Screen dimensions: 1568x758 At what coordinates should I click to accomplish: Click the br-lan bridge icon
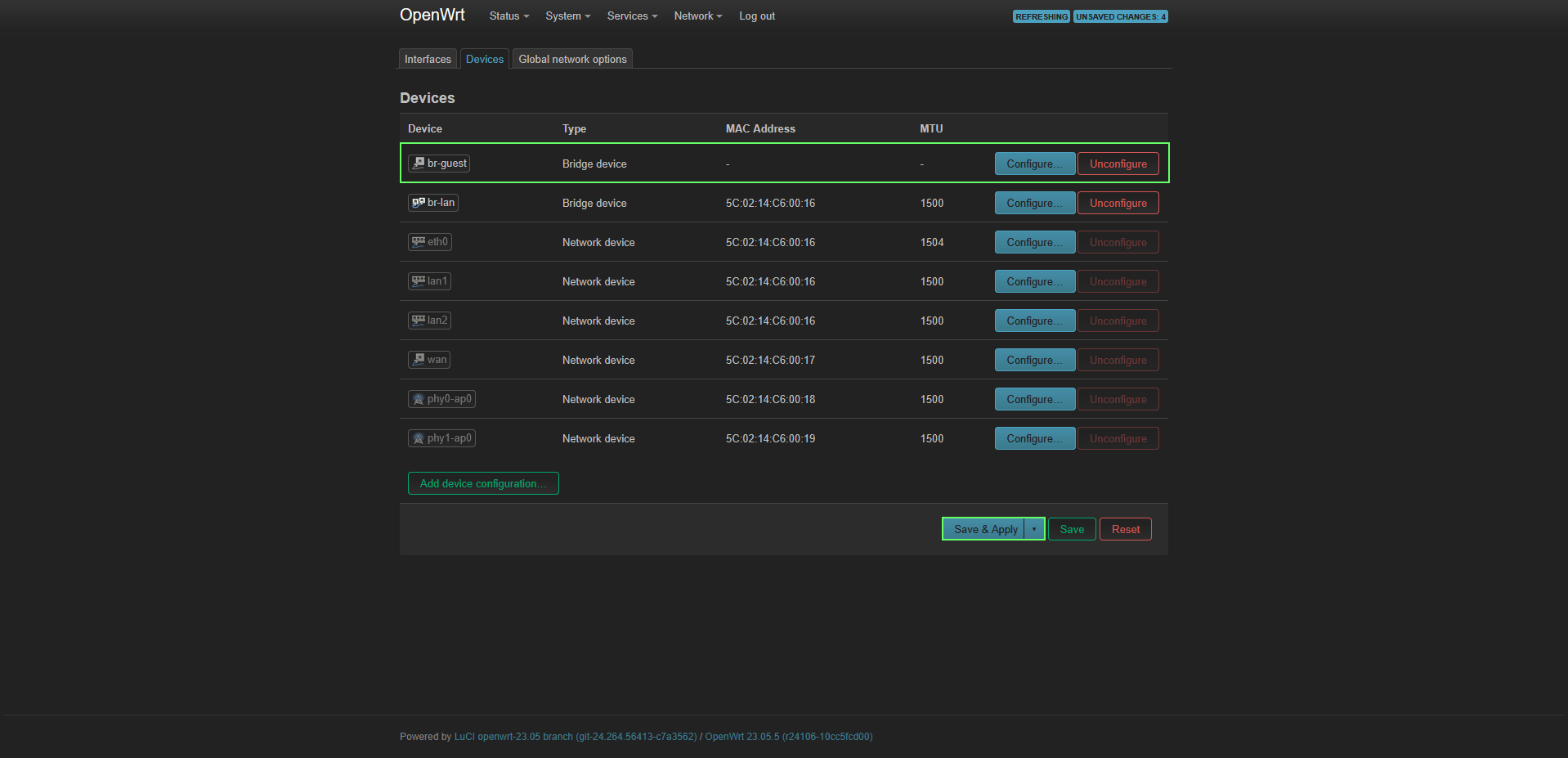click(x=419, y=203)
